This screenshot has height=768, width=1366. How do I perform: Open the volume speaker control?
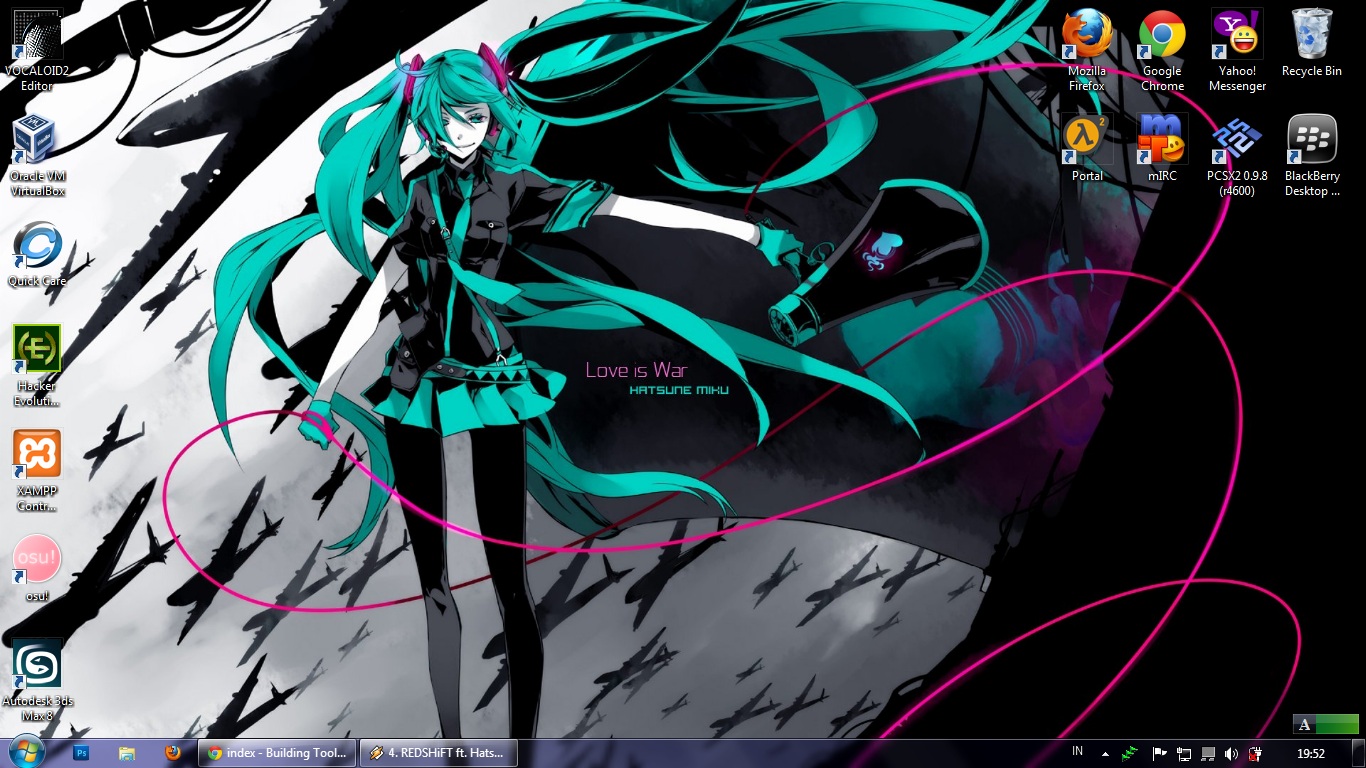click(1231, 753)
